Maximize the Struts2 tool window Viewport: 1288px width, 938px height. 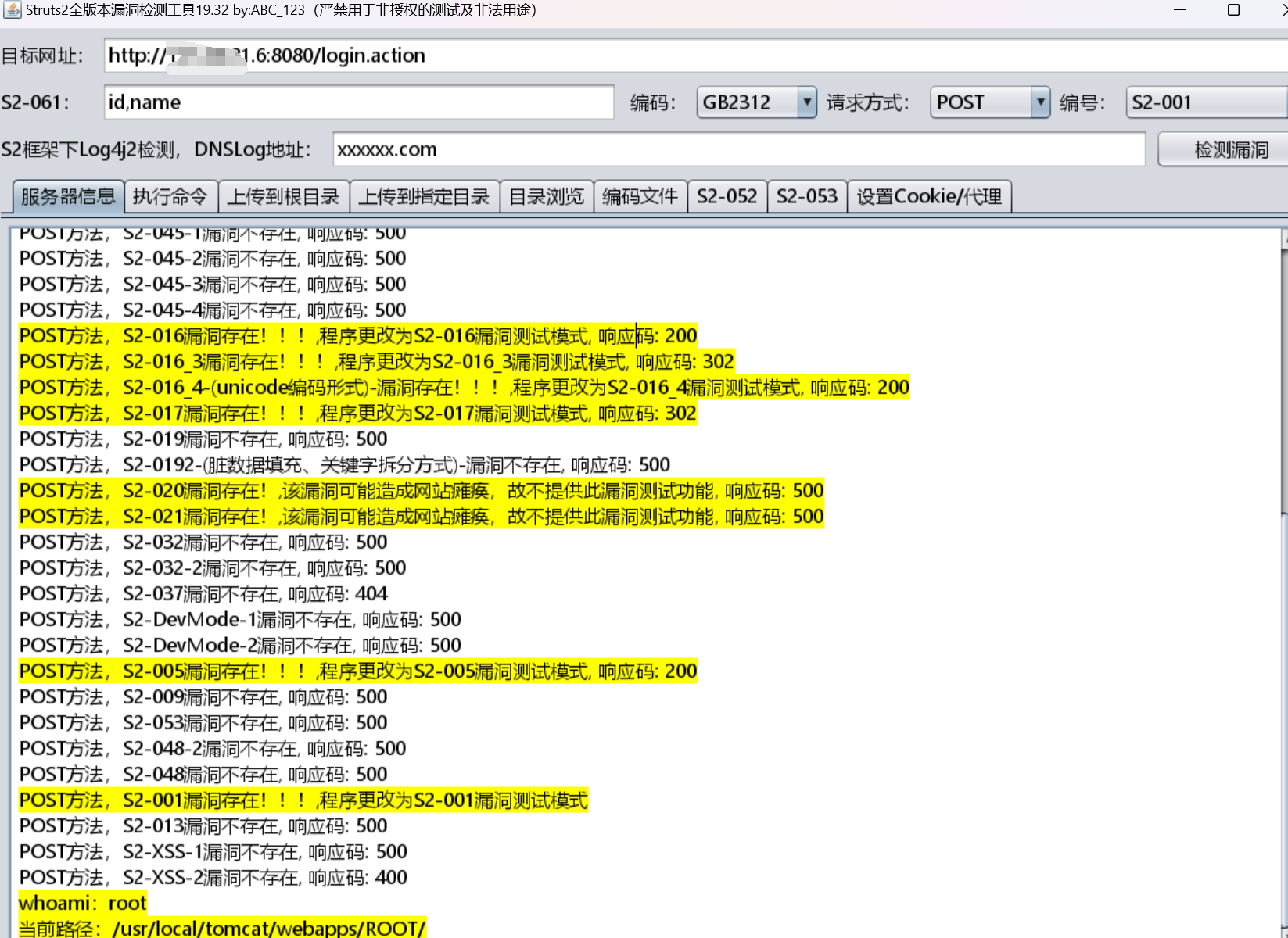pyautogui.click(x=1233, y=10)
